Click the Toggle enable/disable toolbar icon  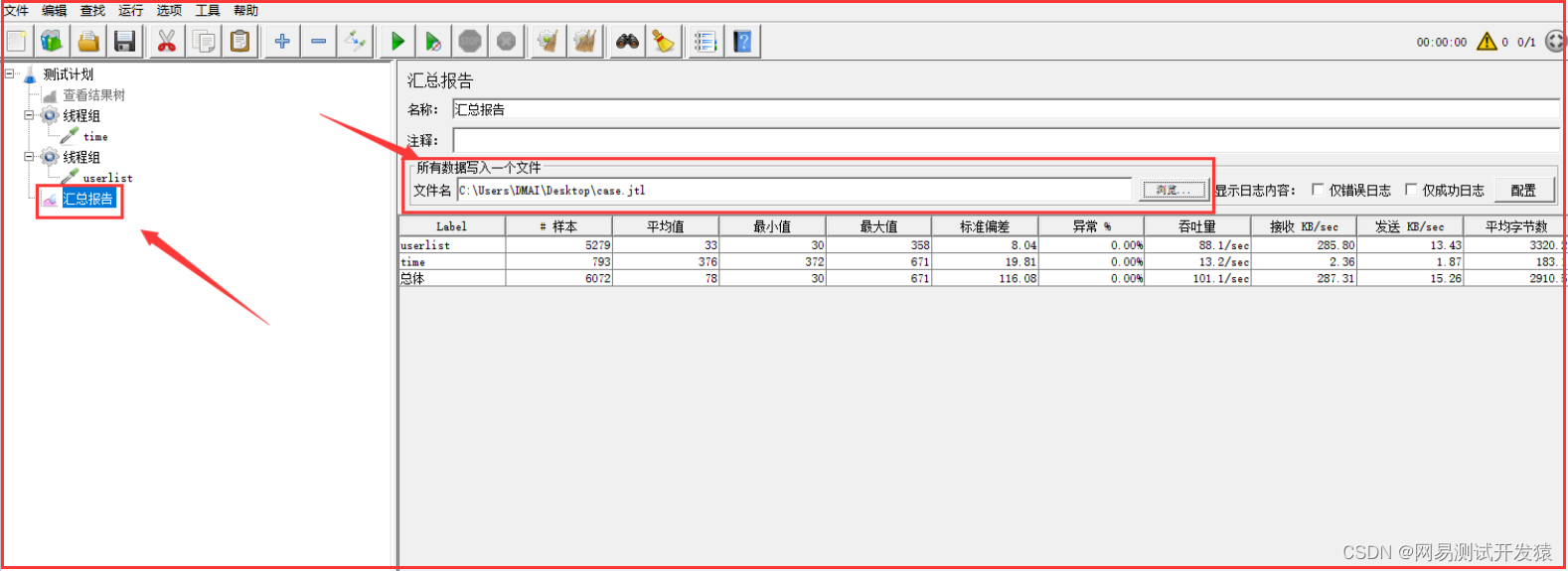point(355,42)
